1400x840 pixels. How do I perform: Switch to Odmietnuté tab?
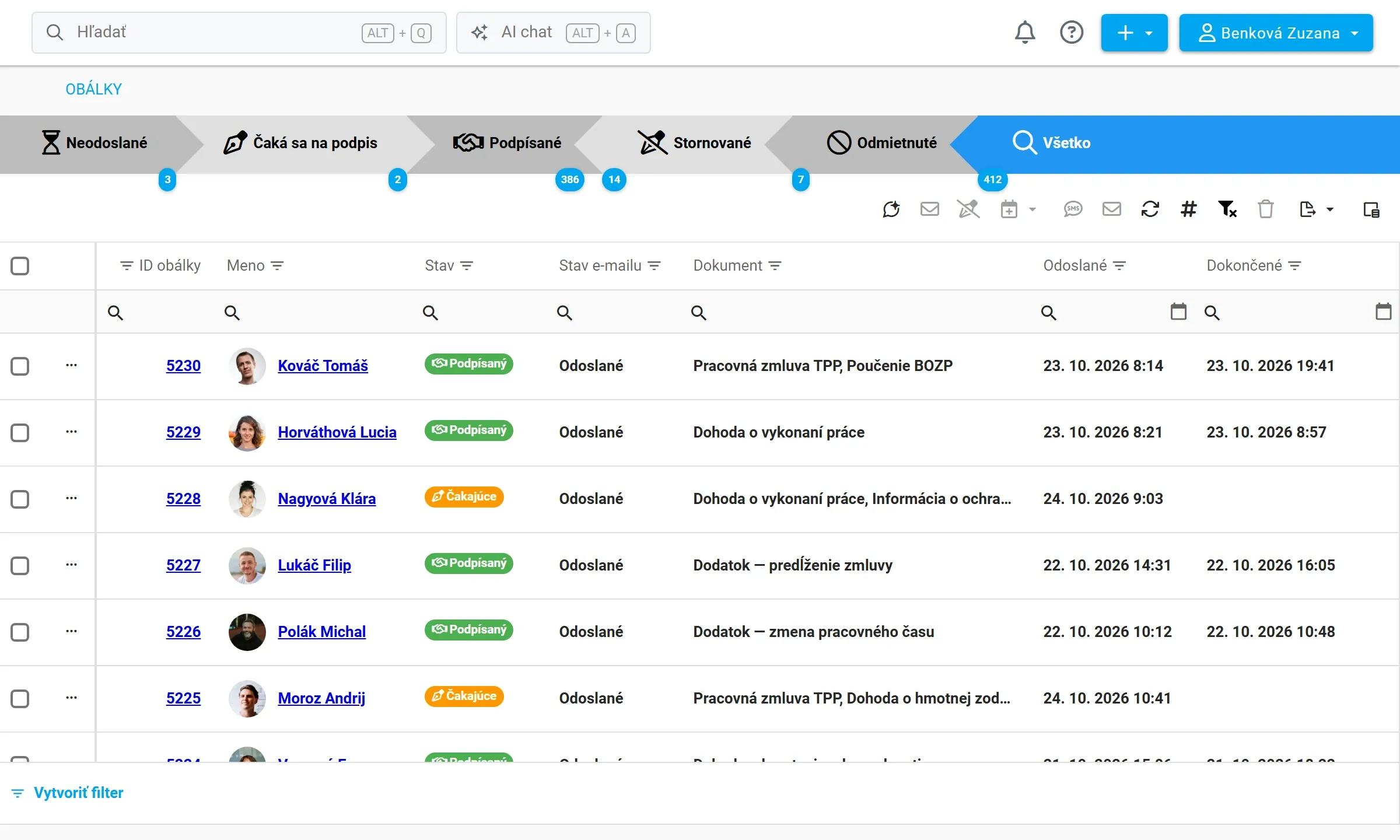click(883, 143)
